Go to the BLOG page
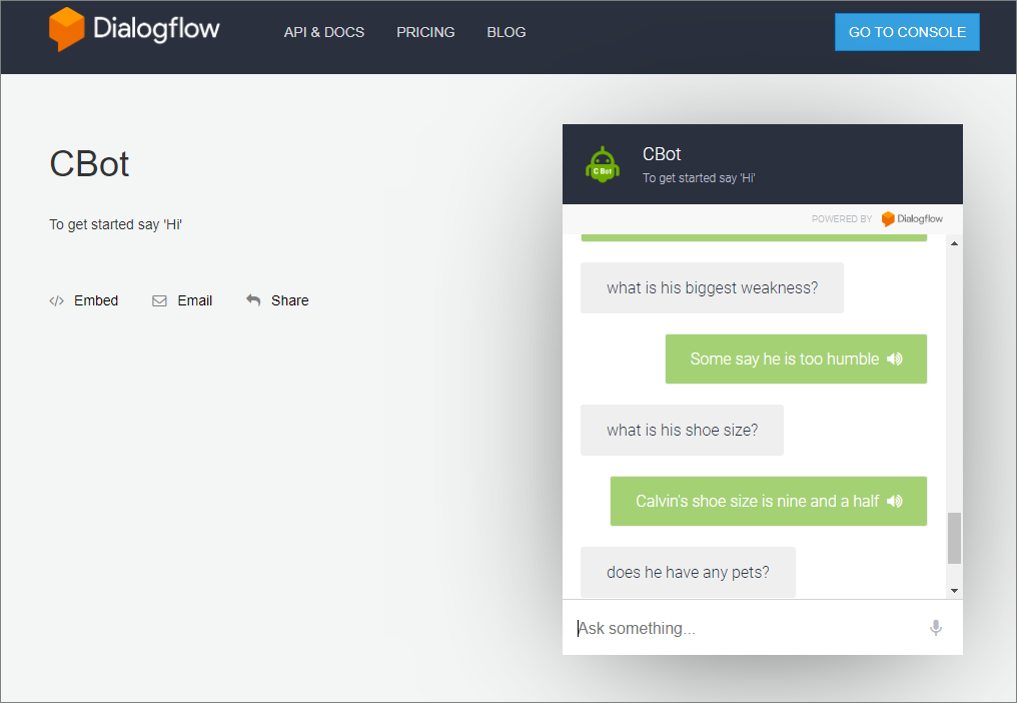The height and width of the screenshot is (703, 1017). click(x=507, y=32)
